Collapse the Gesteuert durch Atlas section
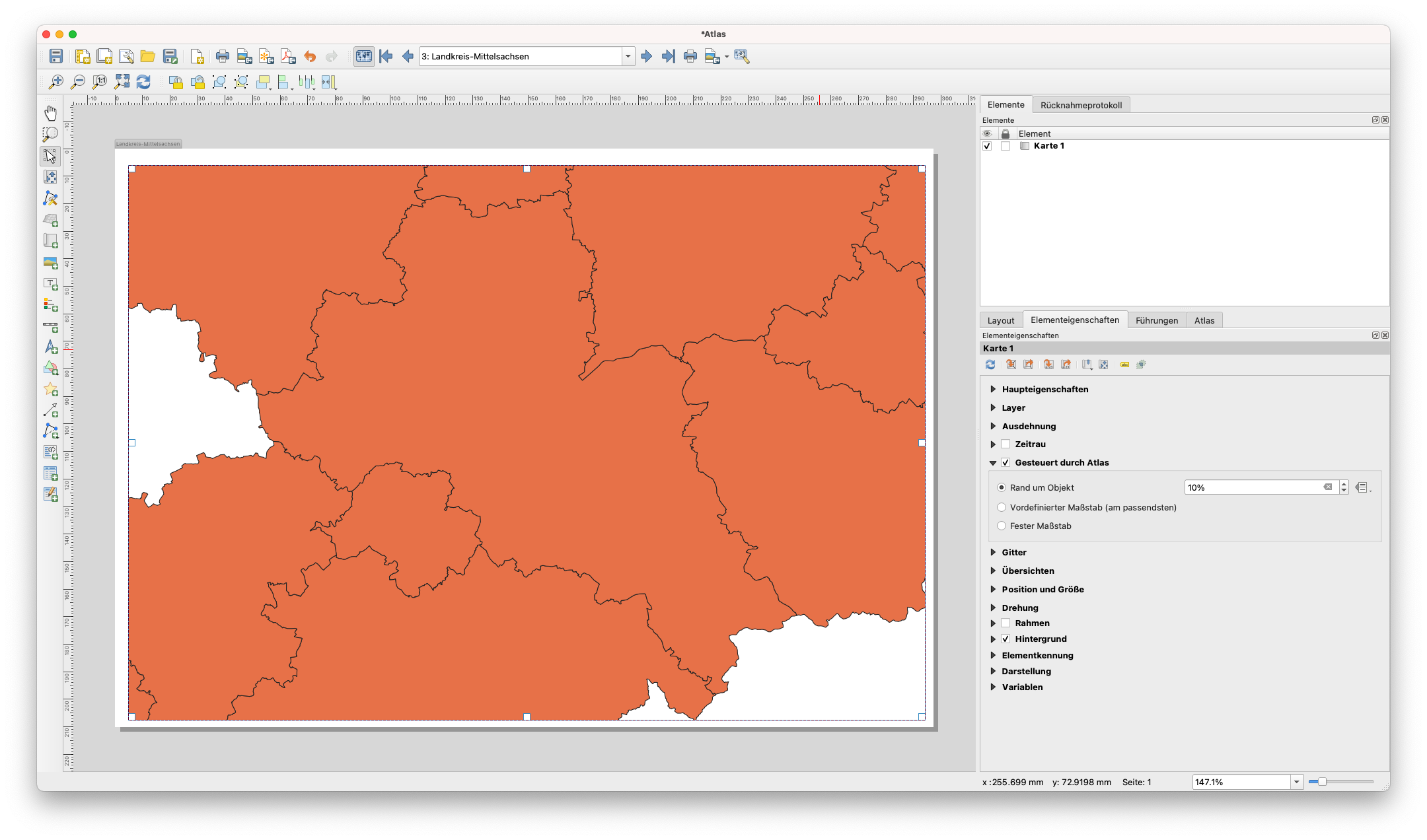1427x840 pixels. click(x=993, y=463)
